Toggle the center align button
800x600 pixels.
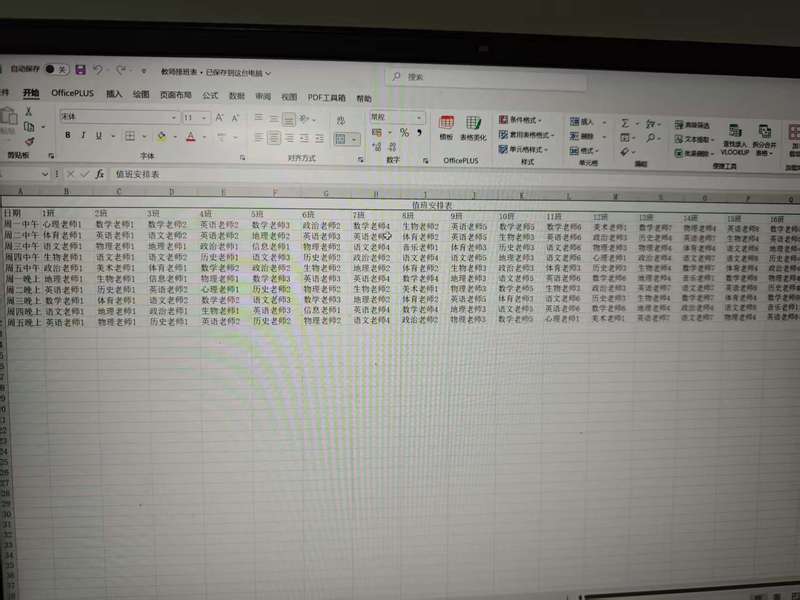274,138
